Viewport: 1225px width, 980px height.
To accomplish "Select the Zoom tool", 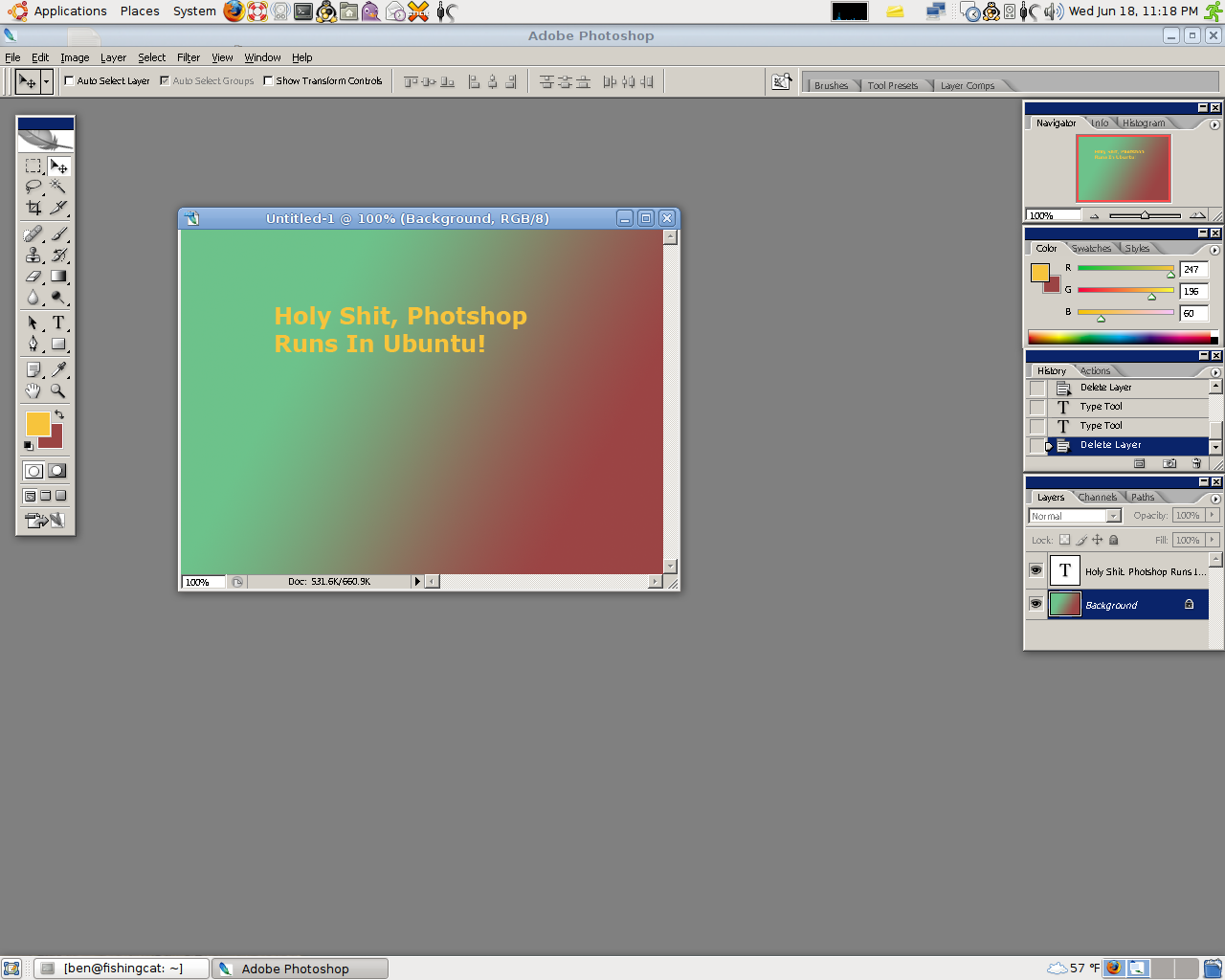I will (58, 390).
